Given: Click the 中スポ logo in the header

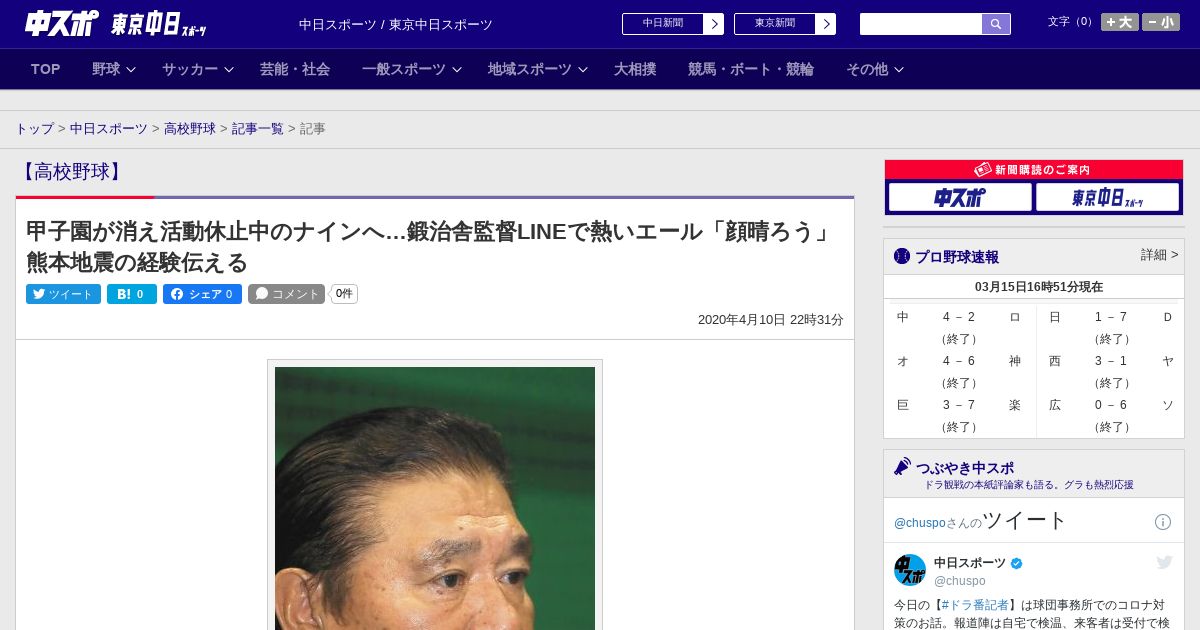Looking at the screenshot, I should pos(62,23).
